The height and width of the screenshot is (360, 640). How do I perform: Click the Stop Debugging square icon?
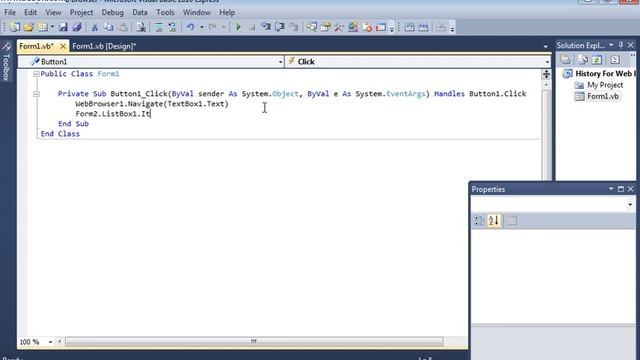click(x=252, y=27)
